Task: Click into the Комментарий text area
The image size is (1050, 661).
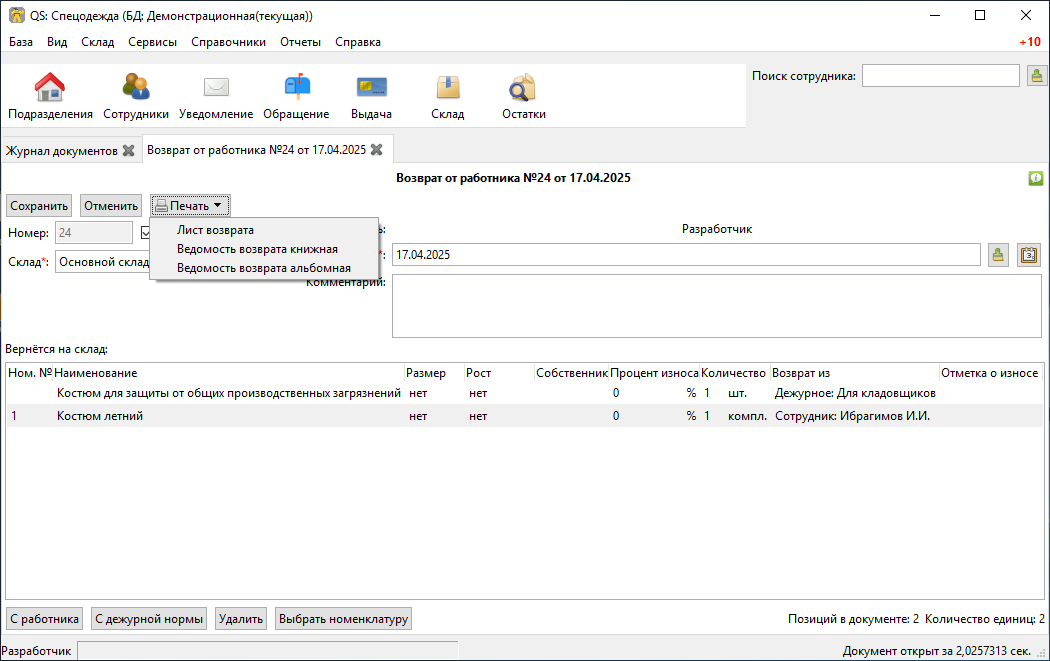Action: coord(717,306)
